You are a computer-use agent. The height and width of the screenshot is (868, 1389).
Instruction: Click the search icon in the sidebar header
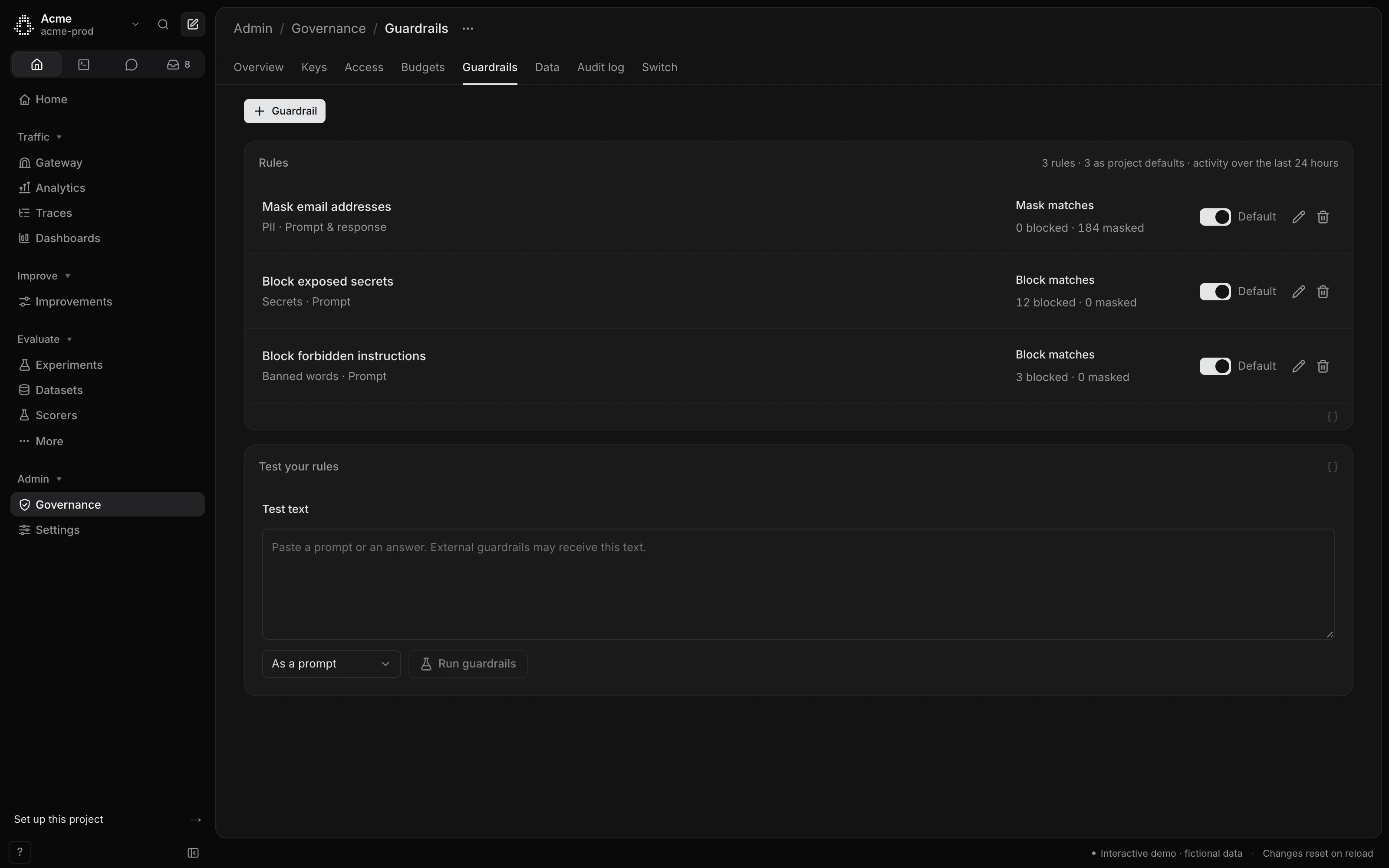163,24
